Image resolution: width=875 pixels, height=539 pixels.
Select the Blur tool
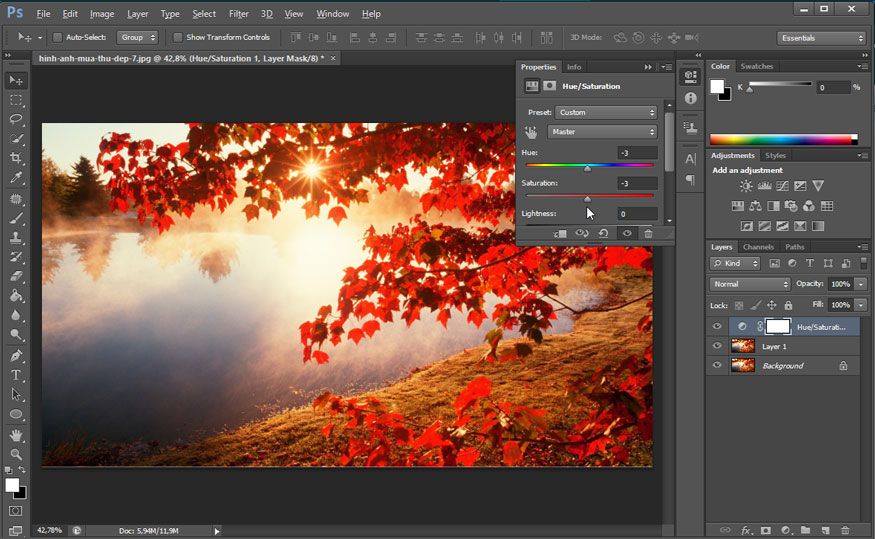tap(16, 315)
